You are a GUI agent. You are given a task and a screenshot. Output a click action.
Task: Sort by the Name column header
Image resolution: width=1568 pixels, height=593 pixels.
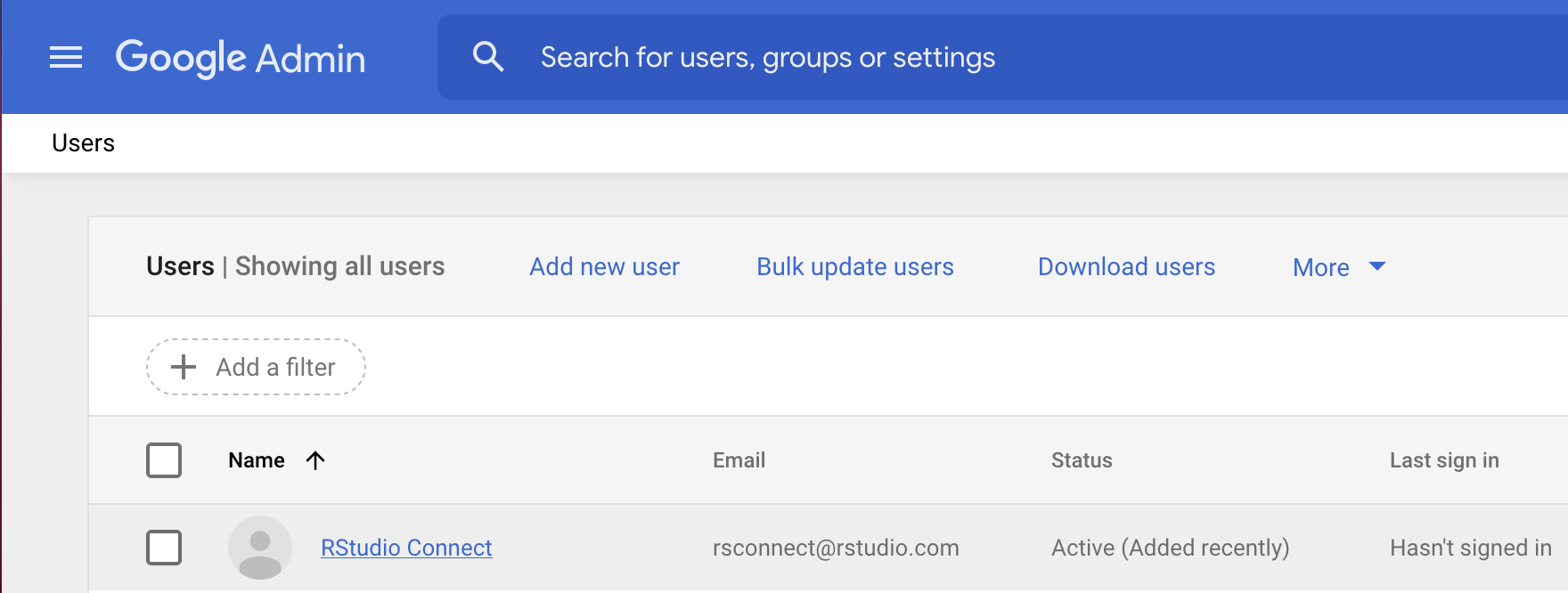[257, 460]
